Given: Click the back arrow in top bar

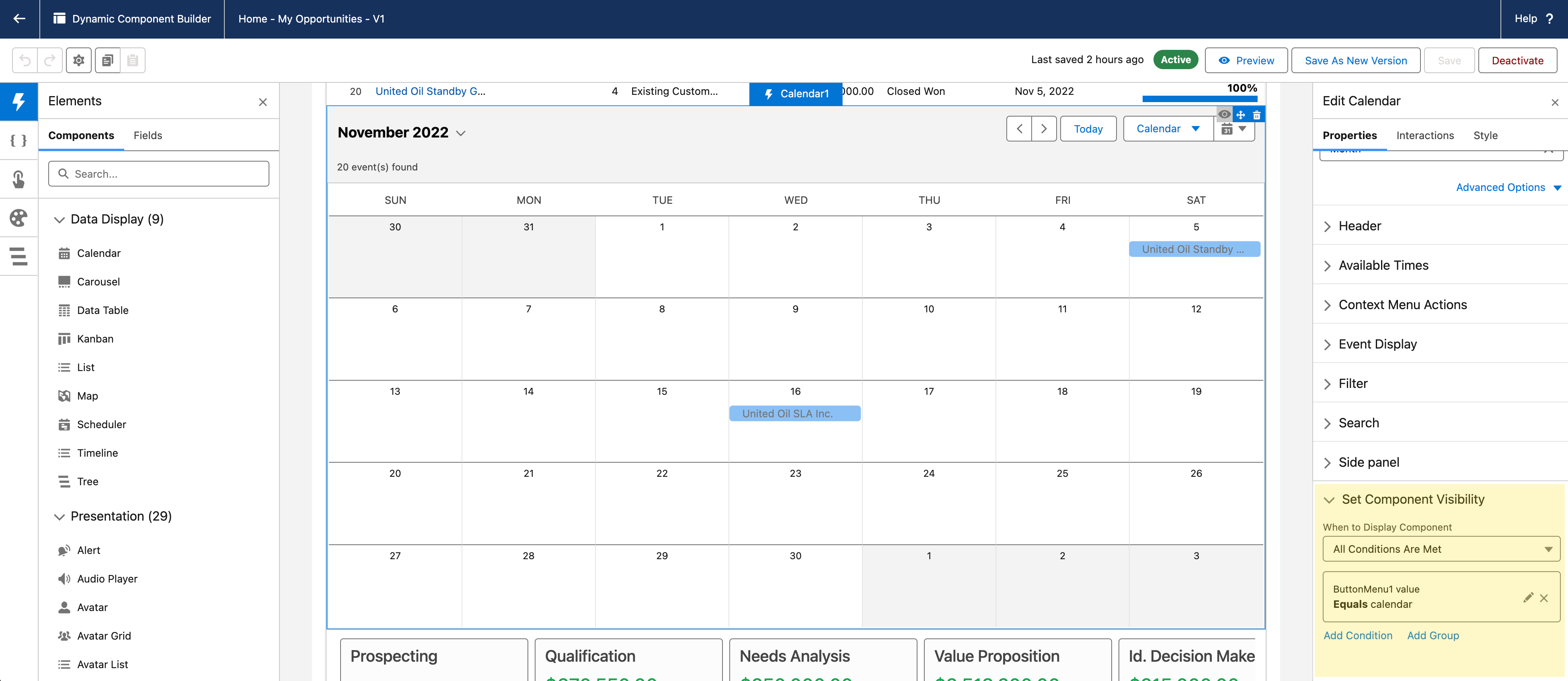Looking at the screenshot, I should tap(19, 19).
